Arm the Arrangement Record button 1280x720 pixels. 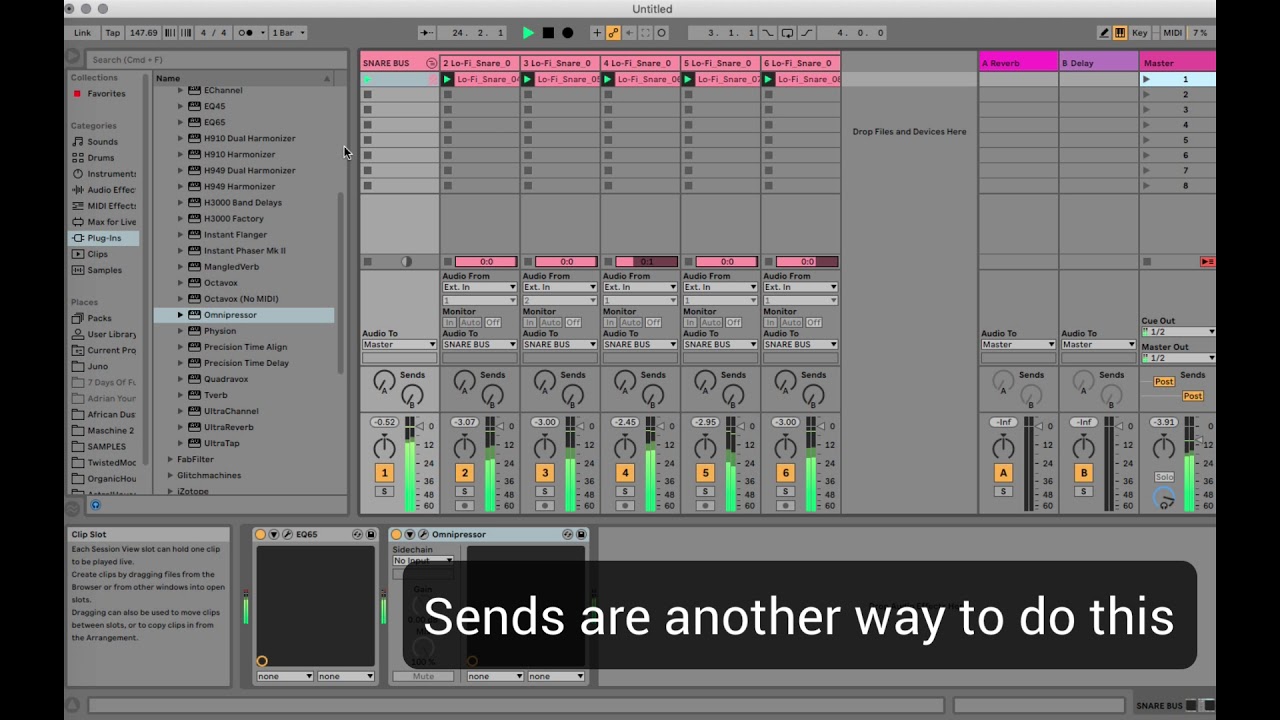[567, 33]
